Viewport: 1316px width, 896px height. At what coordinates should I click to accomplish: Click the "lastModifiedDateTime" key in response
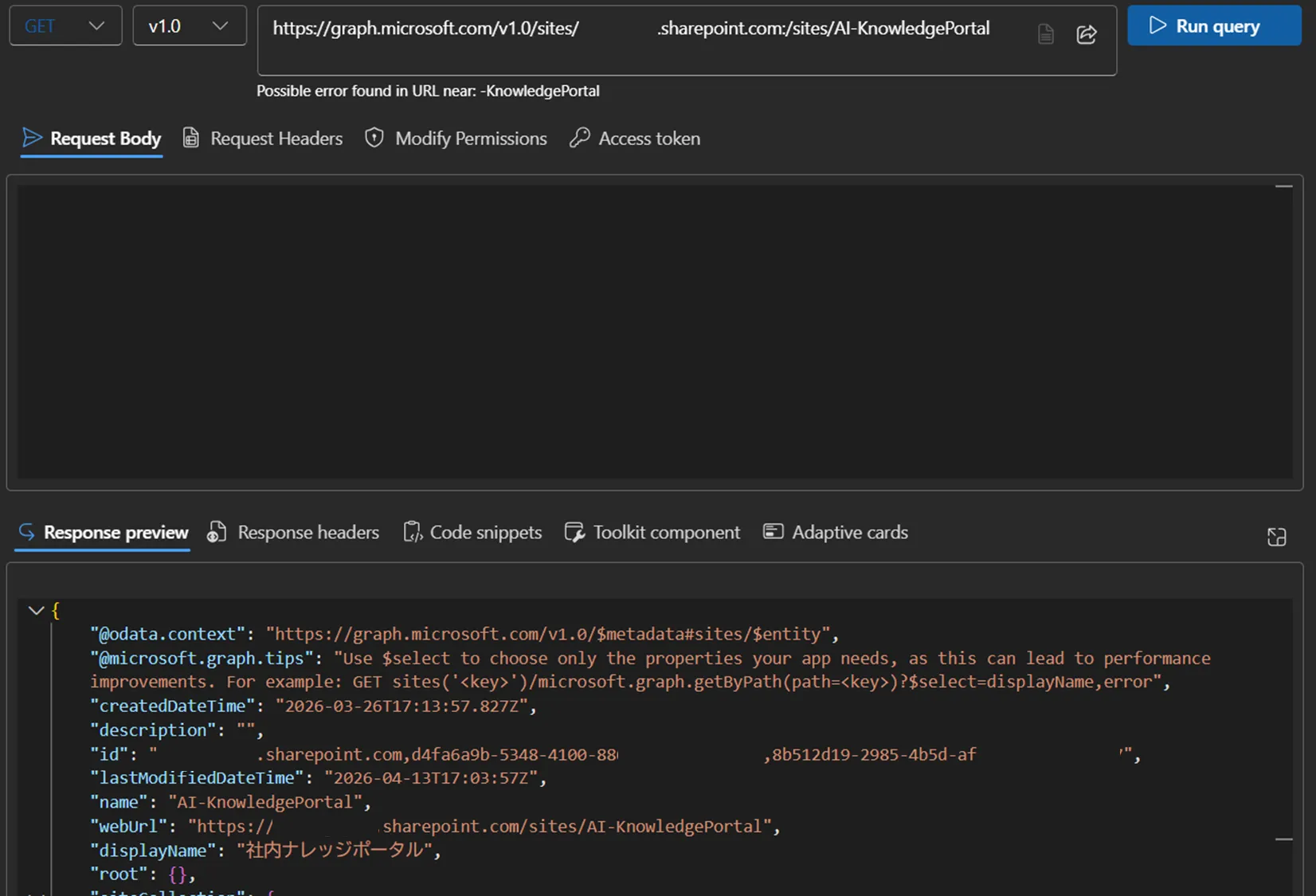point(197,778)
